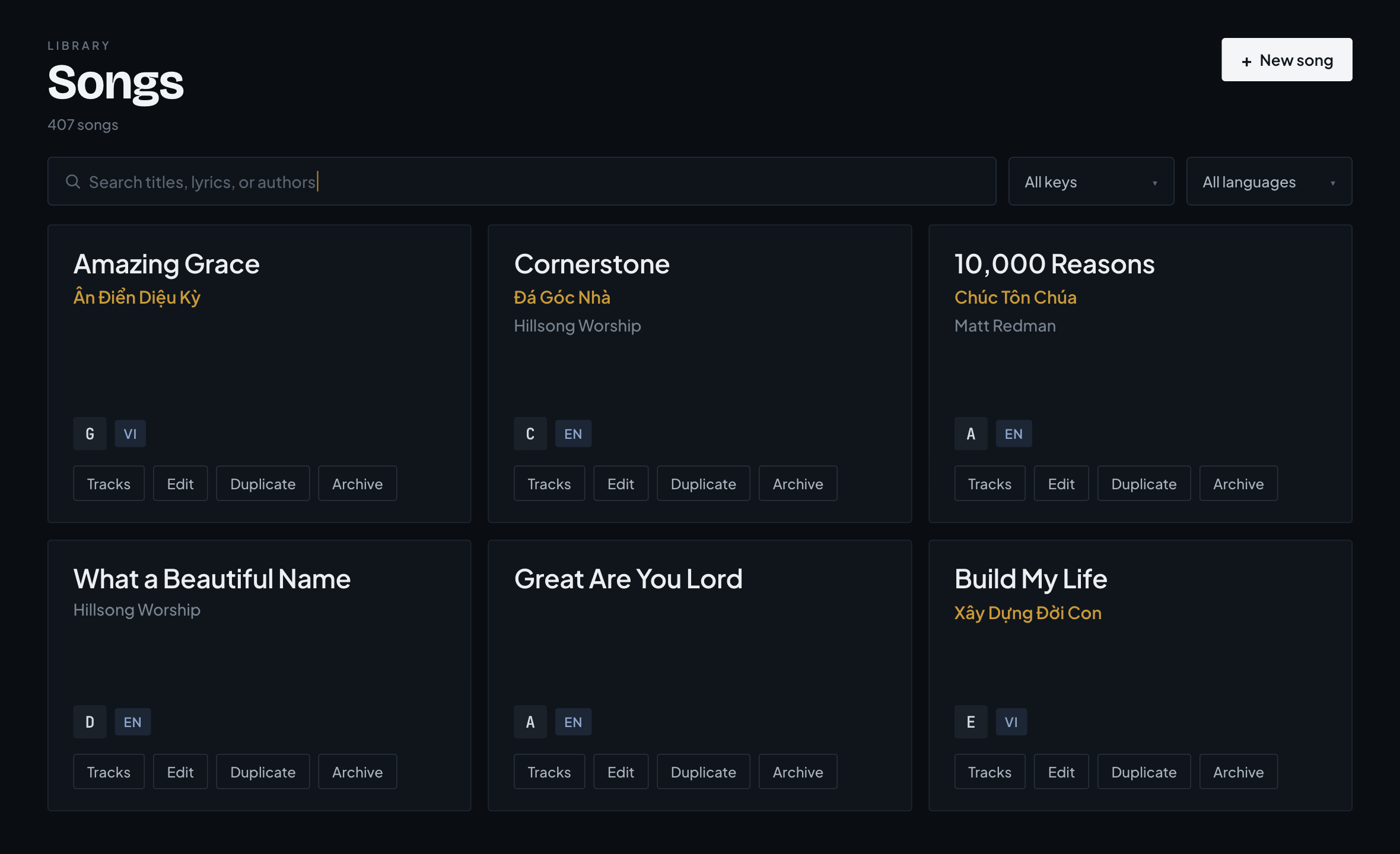Click the VI language badge on Build My Life
This screenshot has height=854, width=1400.
tap(1011, 722)
